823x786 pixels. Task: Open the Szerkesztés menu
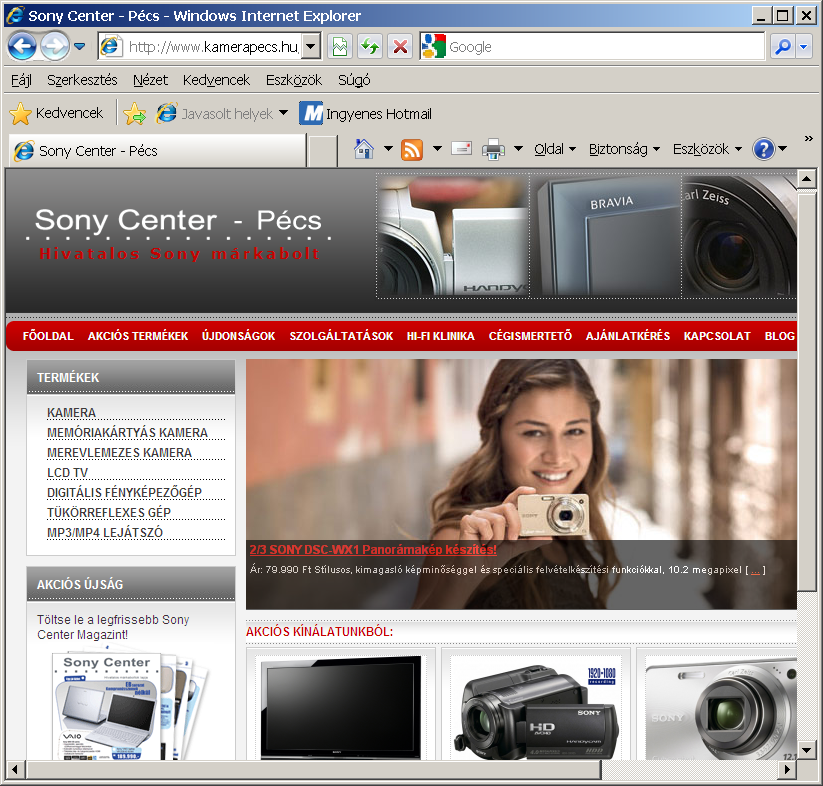pos(82,80)
